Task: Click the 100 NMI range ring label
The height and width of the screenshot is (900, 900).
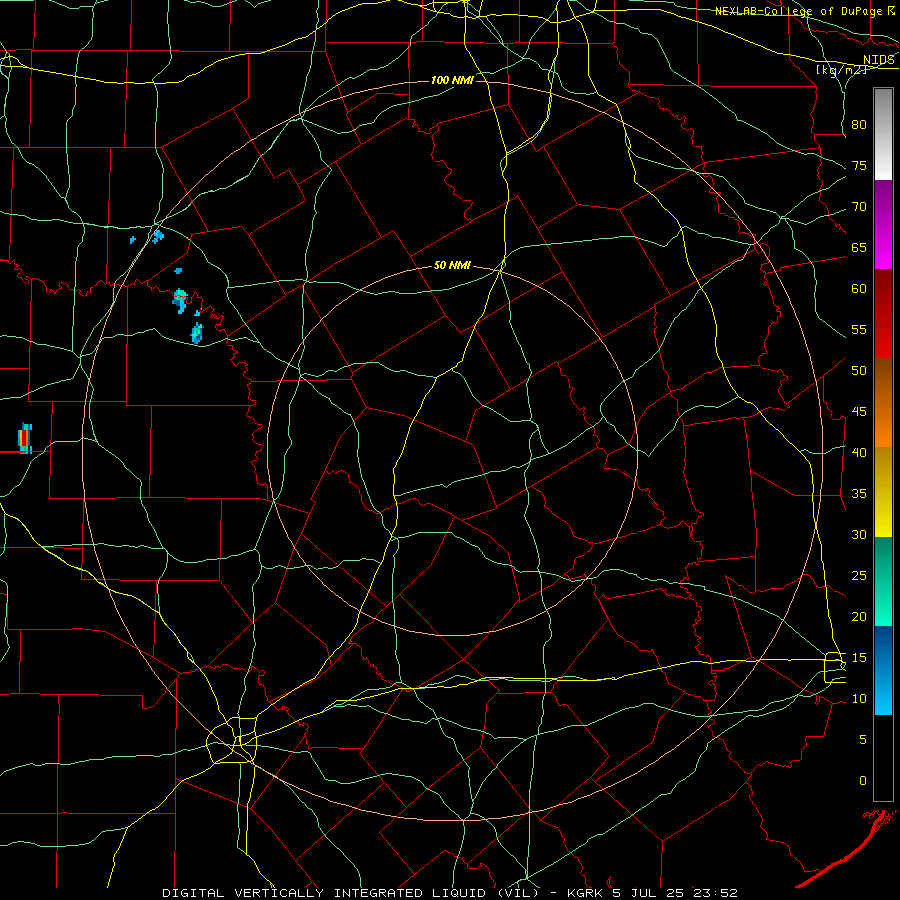Action: click(x=452, y=80)
